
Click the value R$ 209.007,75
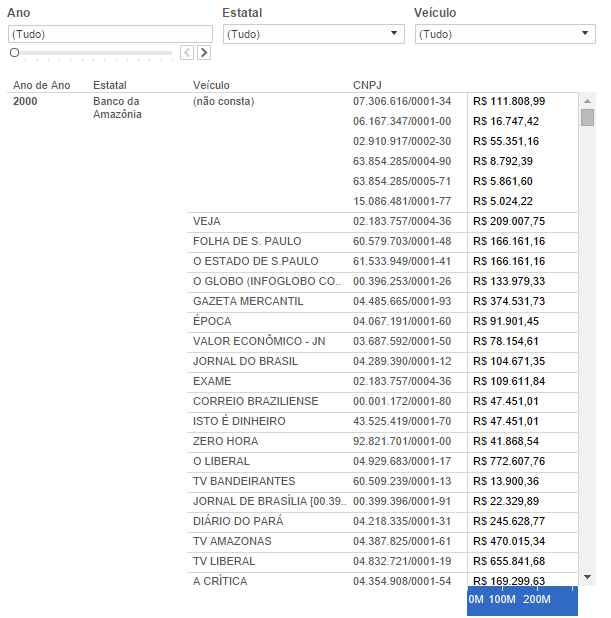[509, 221]
